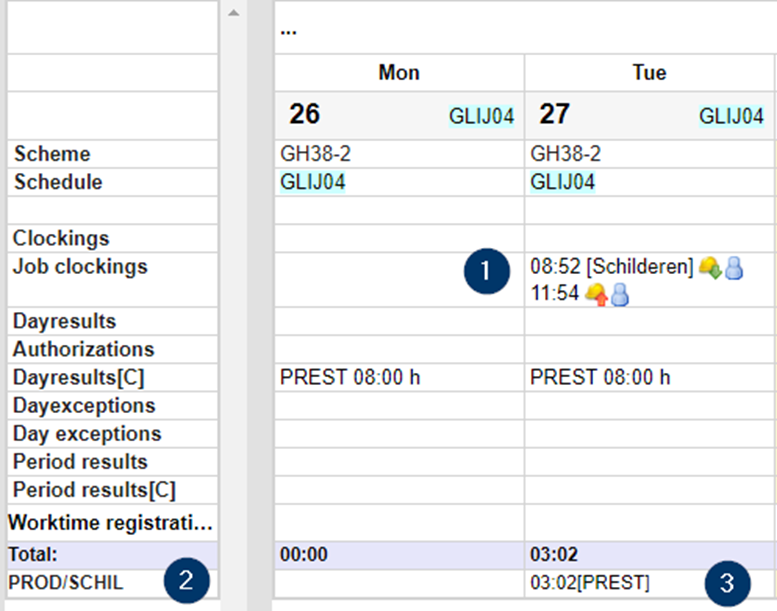The width and height of the screenshot is (777, 611).
Task: Select the Job clockings row label
Action: [80, 267]
